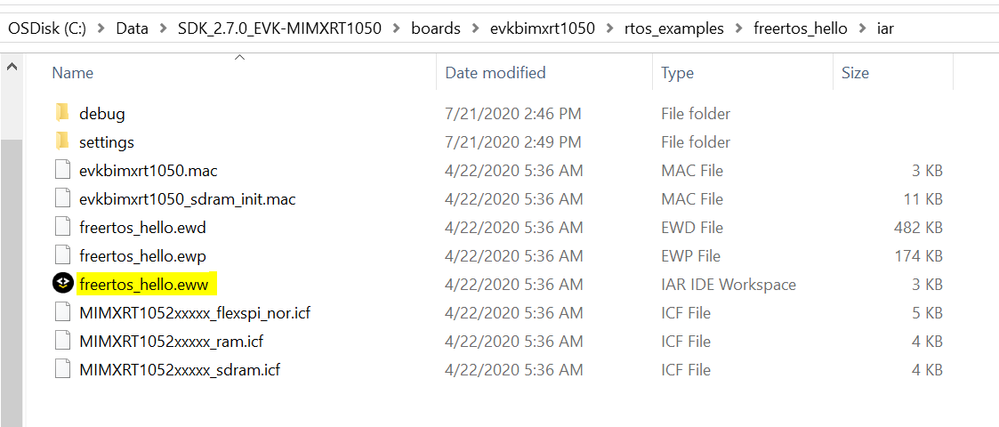Click the MIMXRT1052xxxxx_flexspi_nor.icf file icon
The height and width of the screenshot is (427, 999).
pos(62,313)
